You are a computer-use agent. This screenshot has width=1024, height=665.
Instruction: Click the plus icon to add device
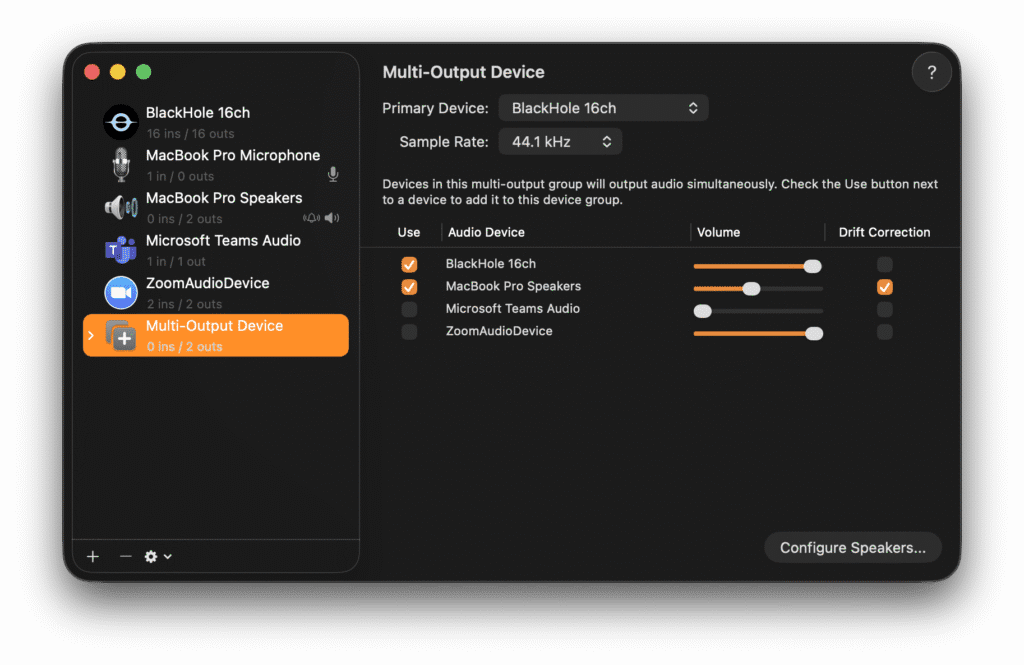point(93,557)
